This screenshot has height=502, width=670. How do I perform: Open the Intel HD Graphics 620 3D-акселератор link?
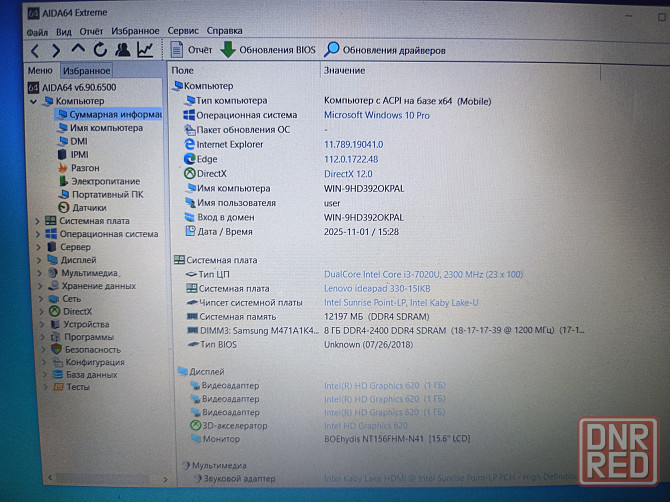(365, 426)
